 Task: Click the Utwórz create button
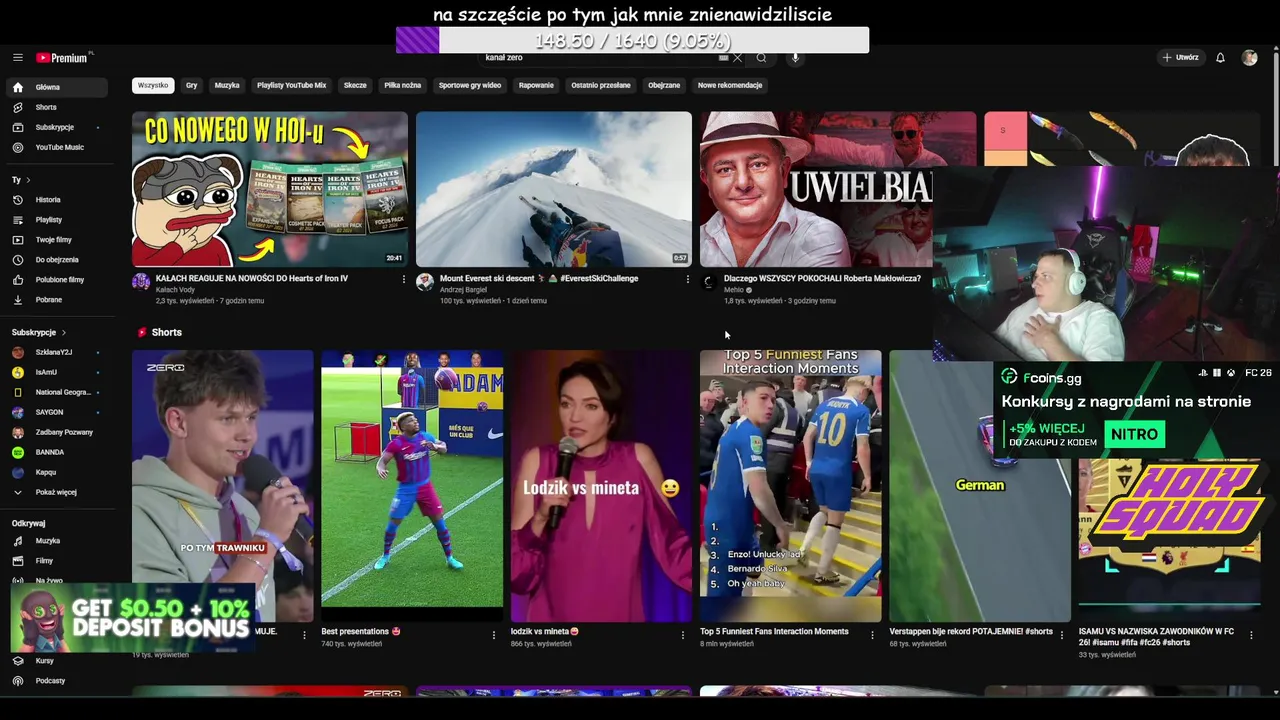tap(1180, 58)
